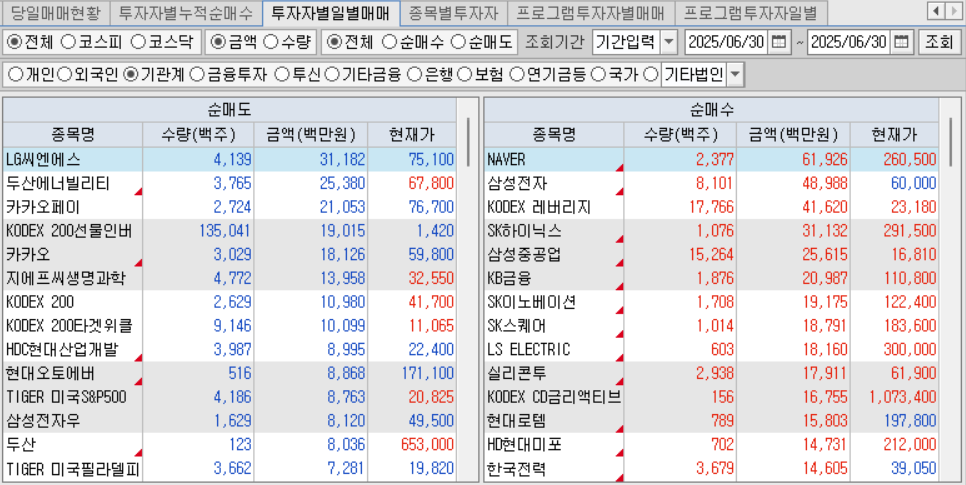Select the 코스닥 radio button

139,42
